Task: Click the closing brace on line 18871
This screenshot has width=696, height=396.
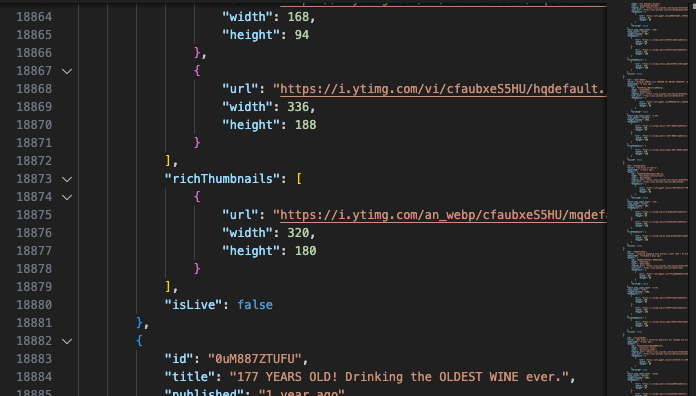Action: click(197, 143)
